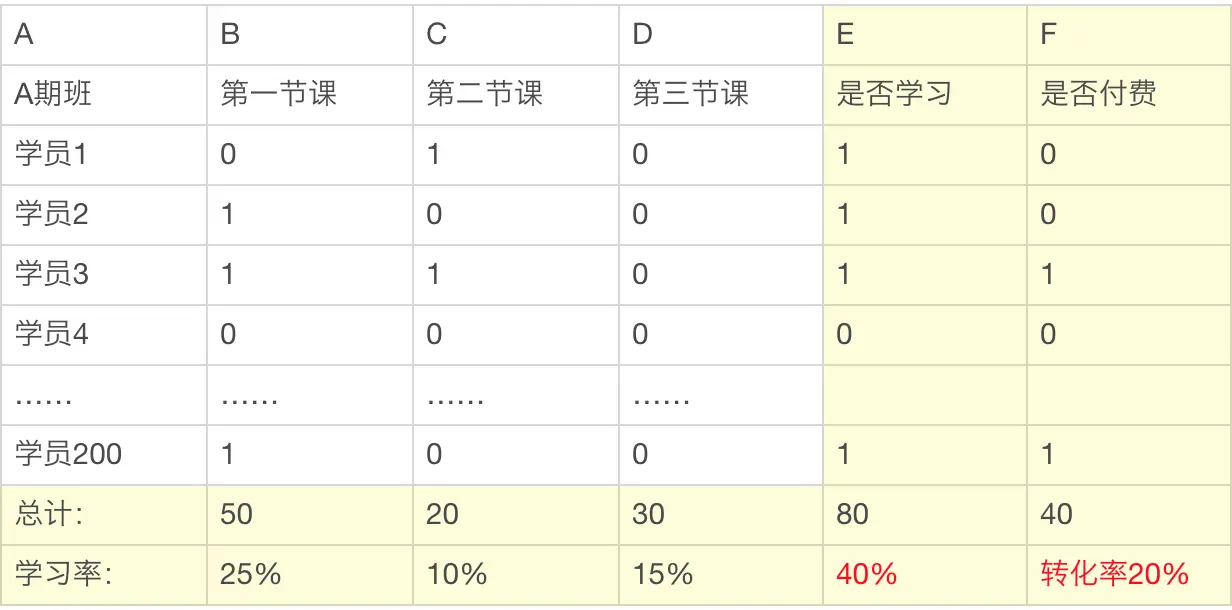Click the 第三节课 header cell
Screen dimensions: 1232x610
click(x=721, y=95)
